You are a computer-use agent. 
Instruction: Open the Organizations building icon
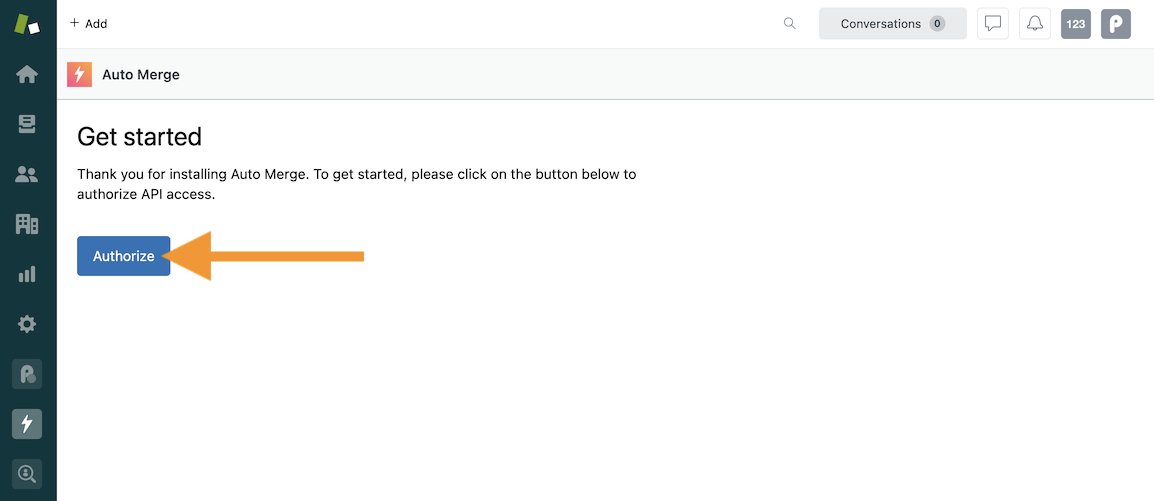tap(27, 224)
